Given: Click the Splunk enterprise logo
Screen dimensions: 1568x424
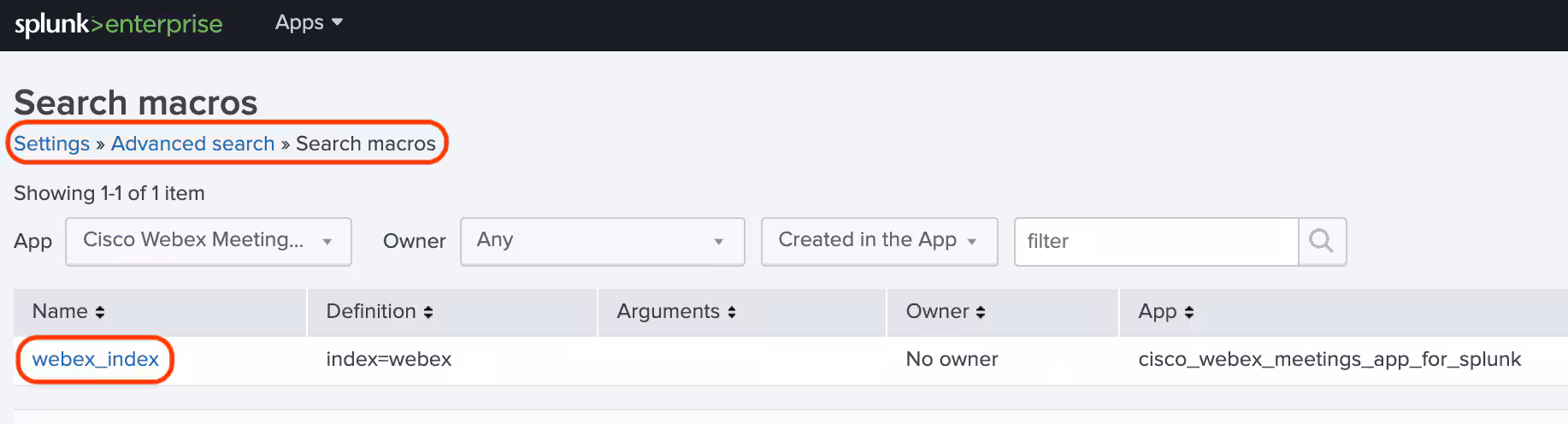Looking at the screenshot, I should (118, 24).
